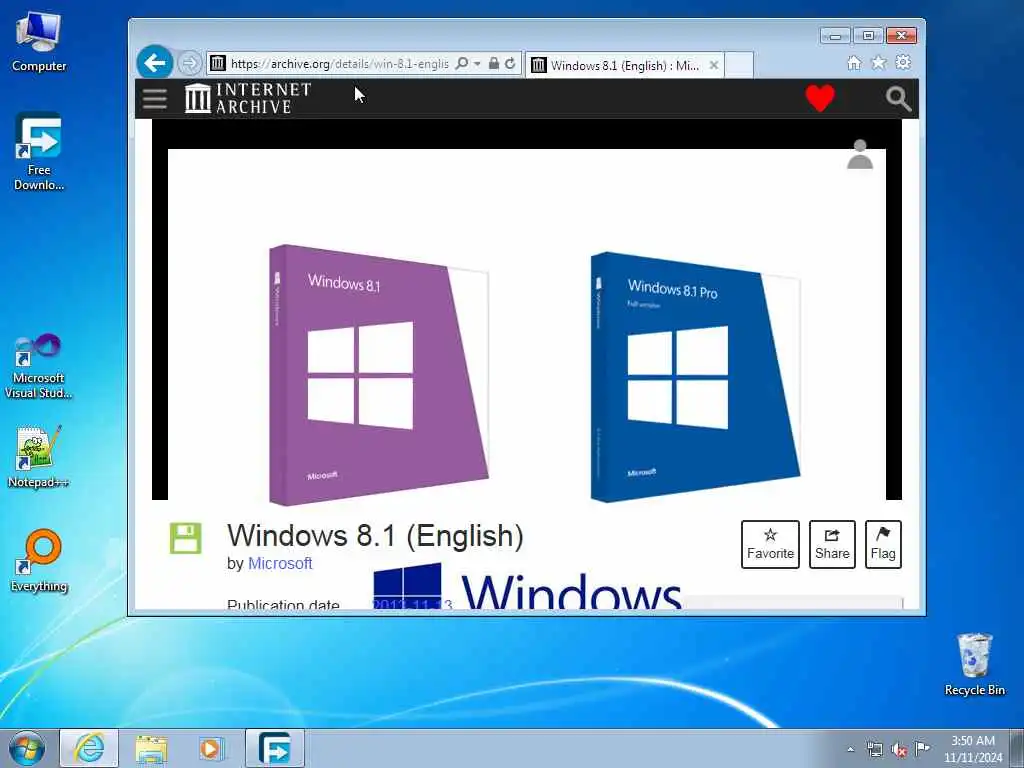Click the blue Windows 8.1 Pro box image
Viewport: 1024px width, 768px height.
[696, 377]
